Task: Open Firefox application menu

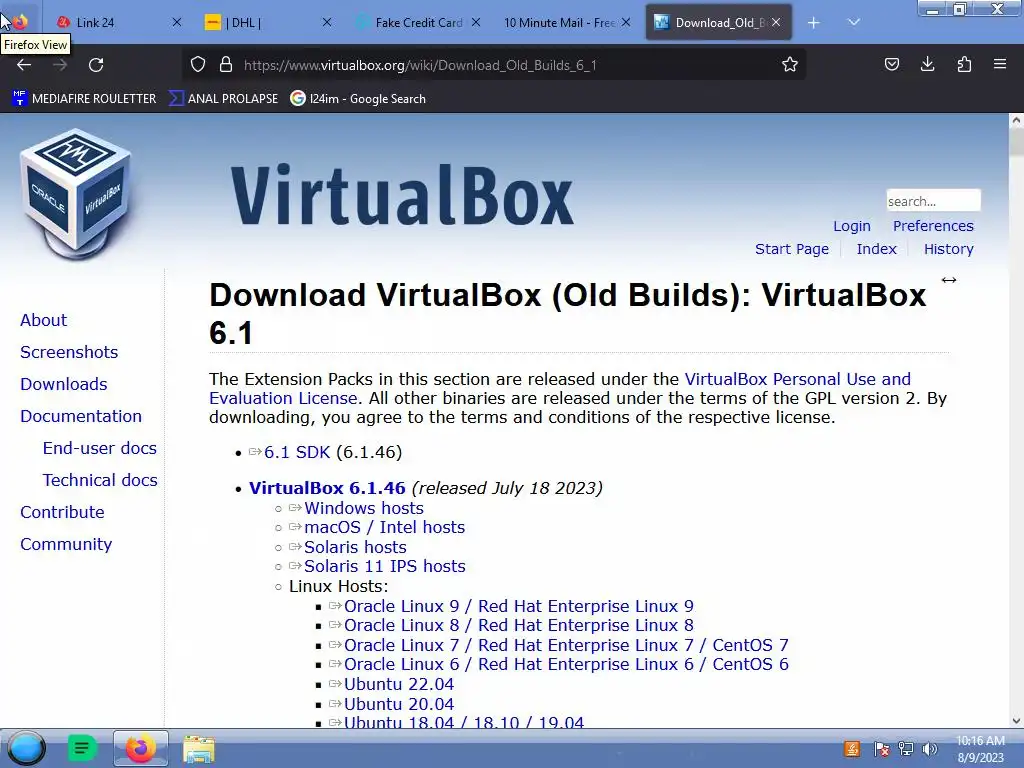Action: click(1000, 65)
